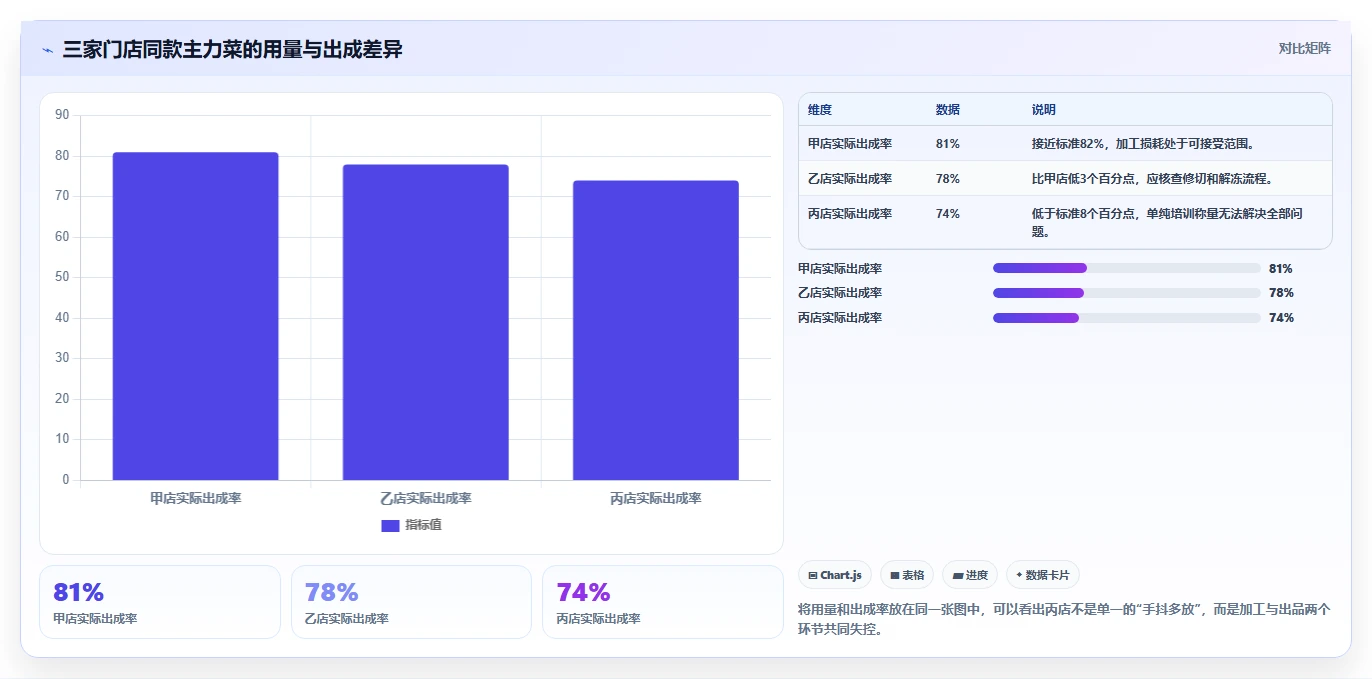Viewport: 1372px width, 679px height.
Task: Select the 数据卡片 chip
Action: tap(1043, 575)
